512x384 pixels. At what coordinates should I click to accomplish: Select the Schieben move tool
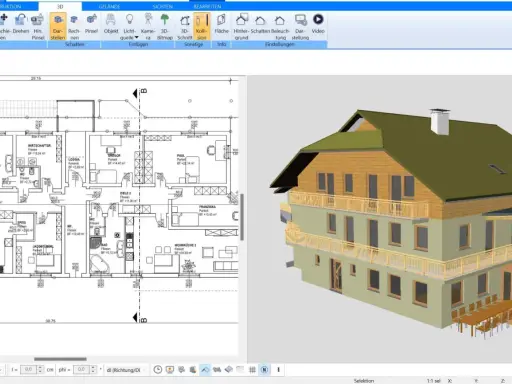point(4,26)
